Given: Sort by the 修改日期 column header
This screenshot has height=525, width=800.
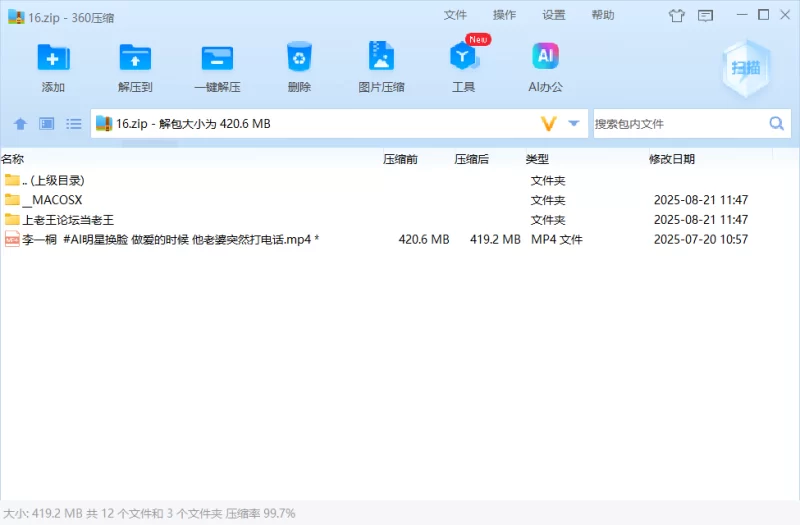Looking at the screenshot, I should click(x=672, y=159).
